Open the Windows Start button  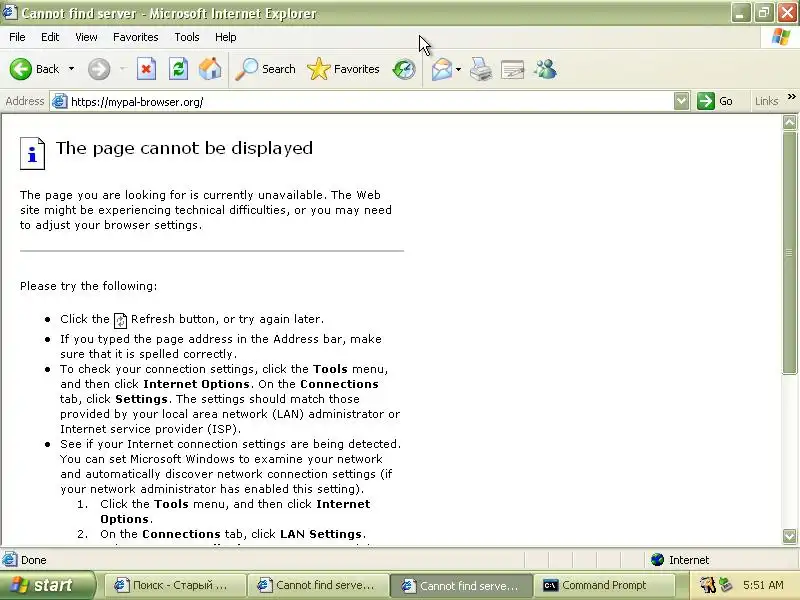coord(46,585)
